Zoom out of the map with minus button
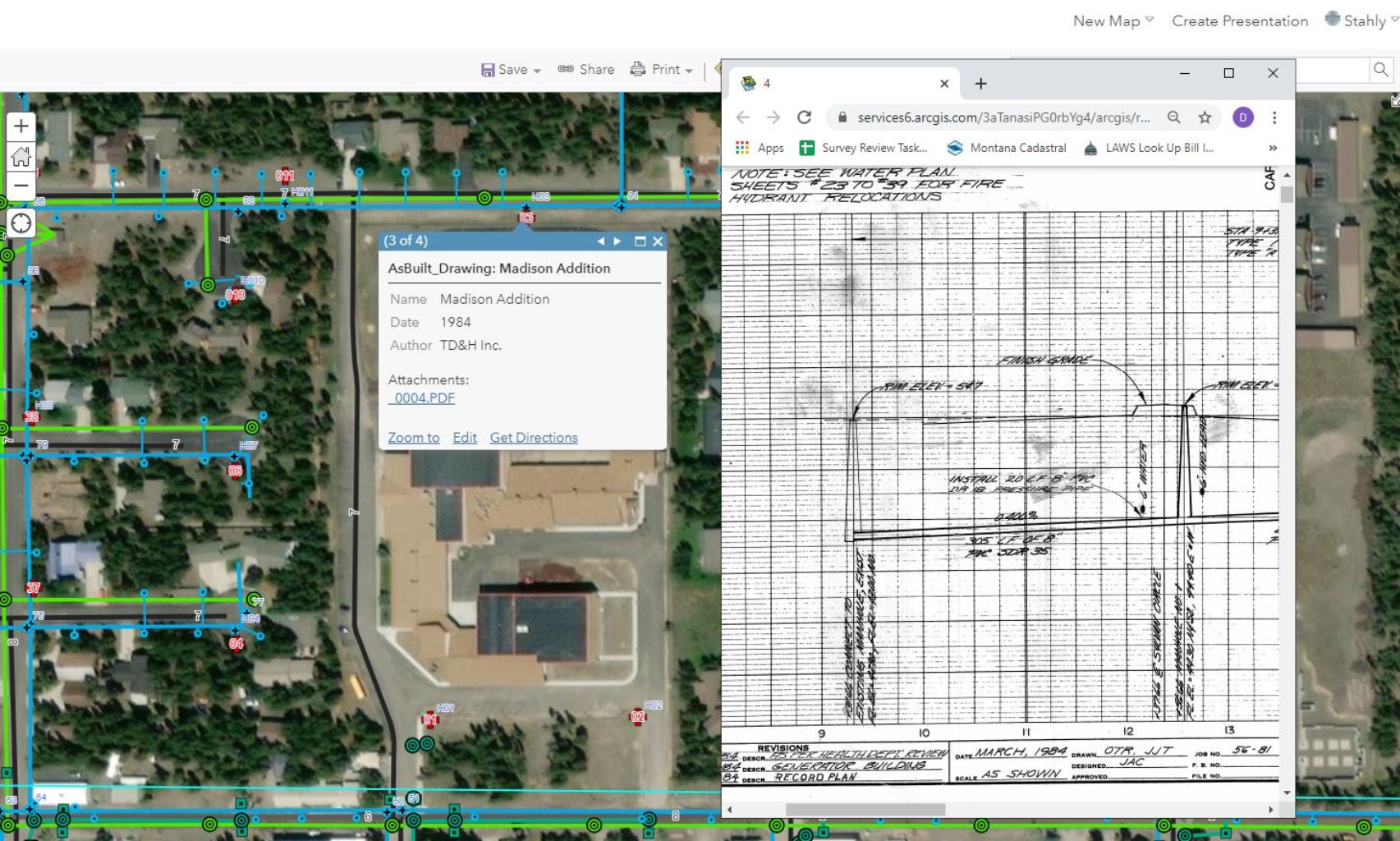Viewport: 1400px width, 841px height. click(21, 186)
